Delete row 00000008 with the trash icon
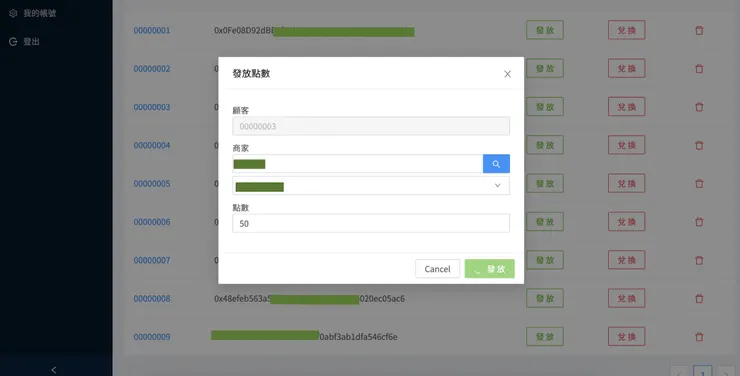The image size is (740, 376). coord(699,299)
